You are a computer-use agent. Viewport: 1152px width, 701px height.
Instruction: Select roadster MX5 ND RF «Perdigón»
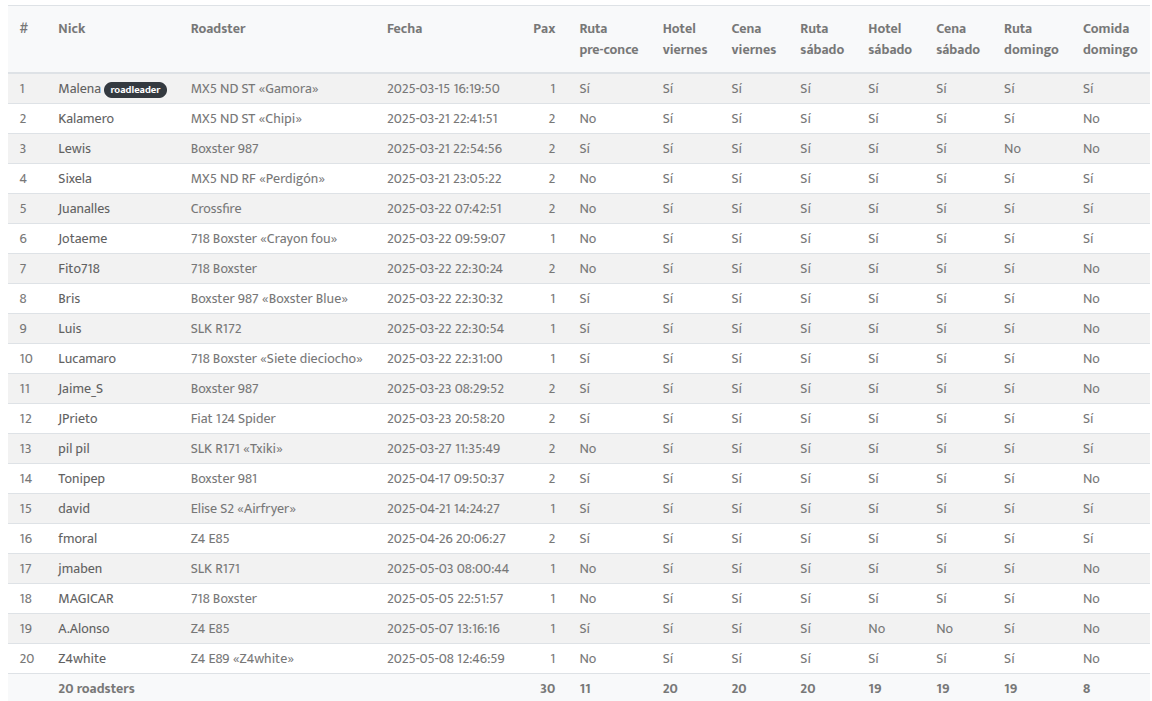tap(258, 179)
